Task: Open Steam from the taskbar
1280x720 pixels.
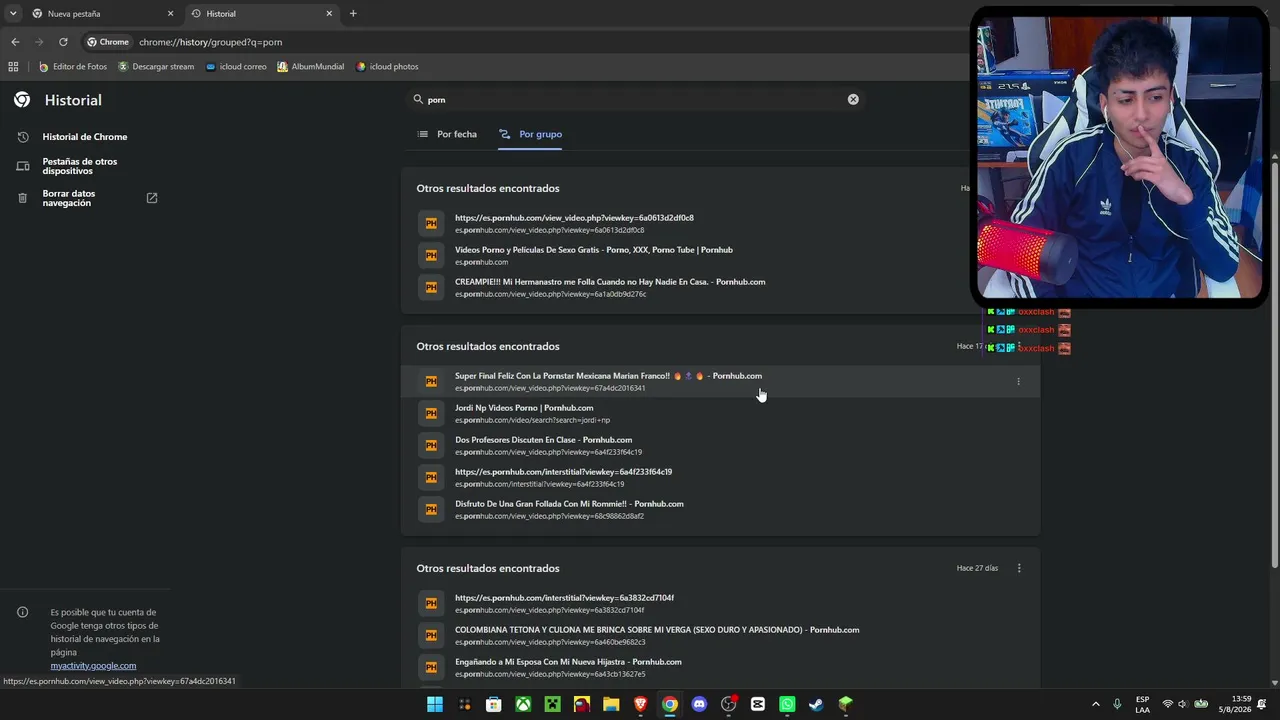Action: 816,704
